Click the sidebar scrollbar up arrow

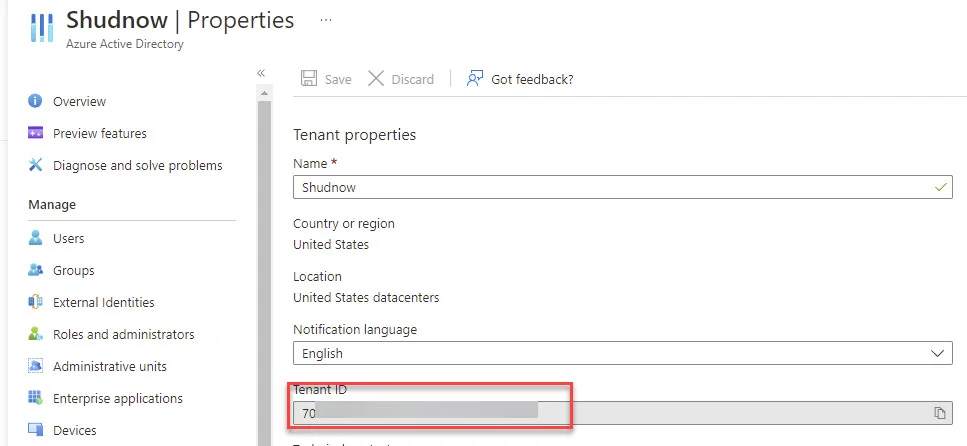(264, 94)
